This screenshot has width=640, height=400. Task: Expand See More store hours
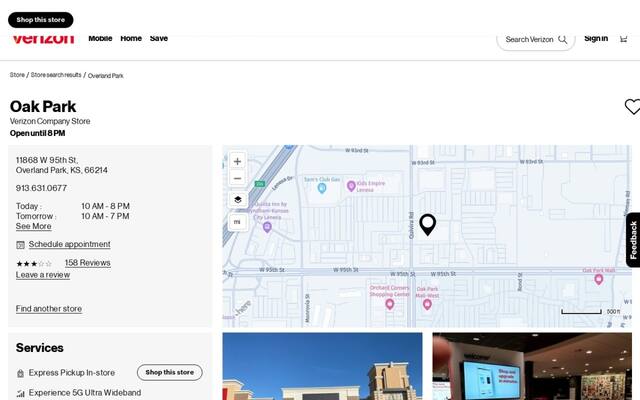click(33, 227)
